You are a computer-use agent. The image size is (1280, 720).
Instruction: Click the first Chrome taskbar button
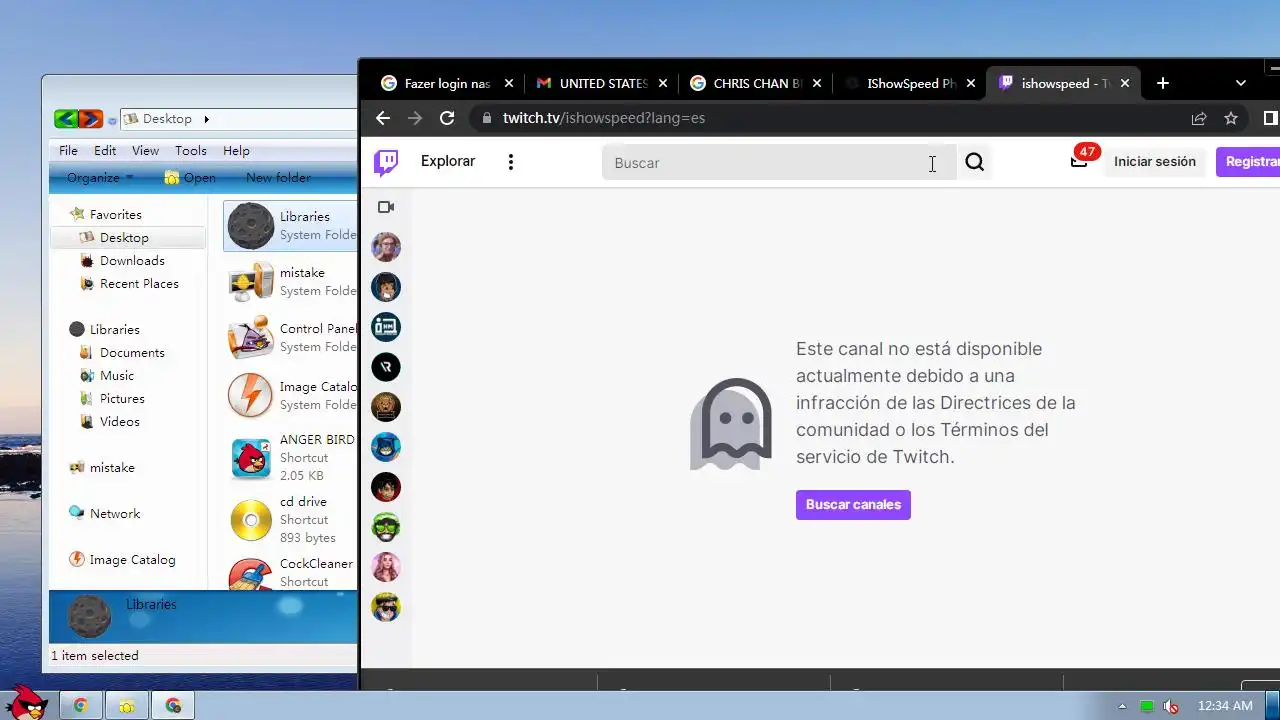click(80, 706)
